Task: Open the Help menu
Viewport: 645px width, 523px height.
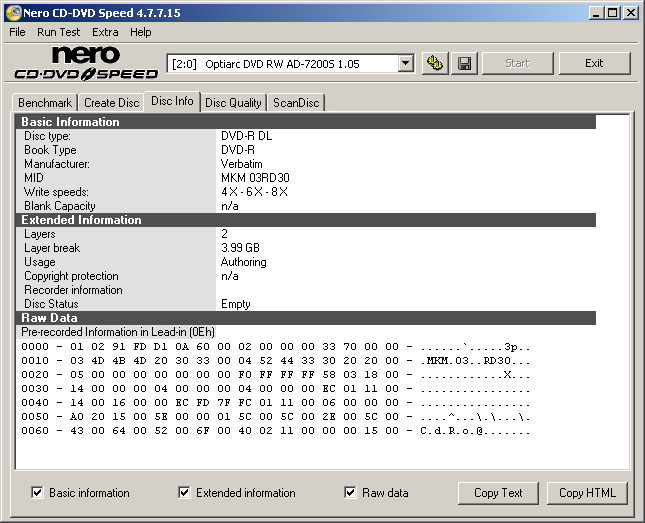Action: point(141,32)
